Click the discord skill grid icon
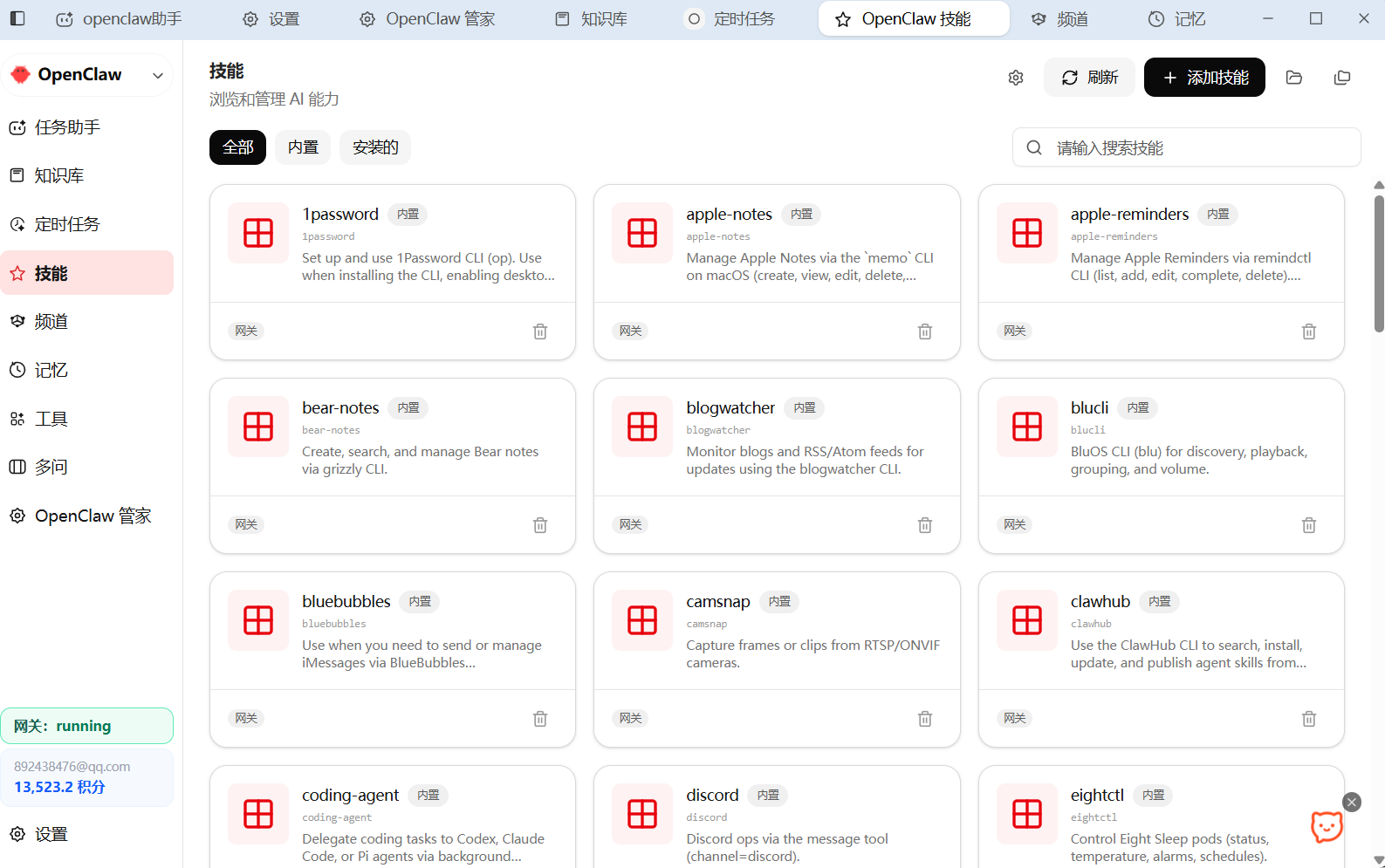Image resolution: width=1385 pixels, height=868 pixels. pyautogui.click(x=642, y=814)
